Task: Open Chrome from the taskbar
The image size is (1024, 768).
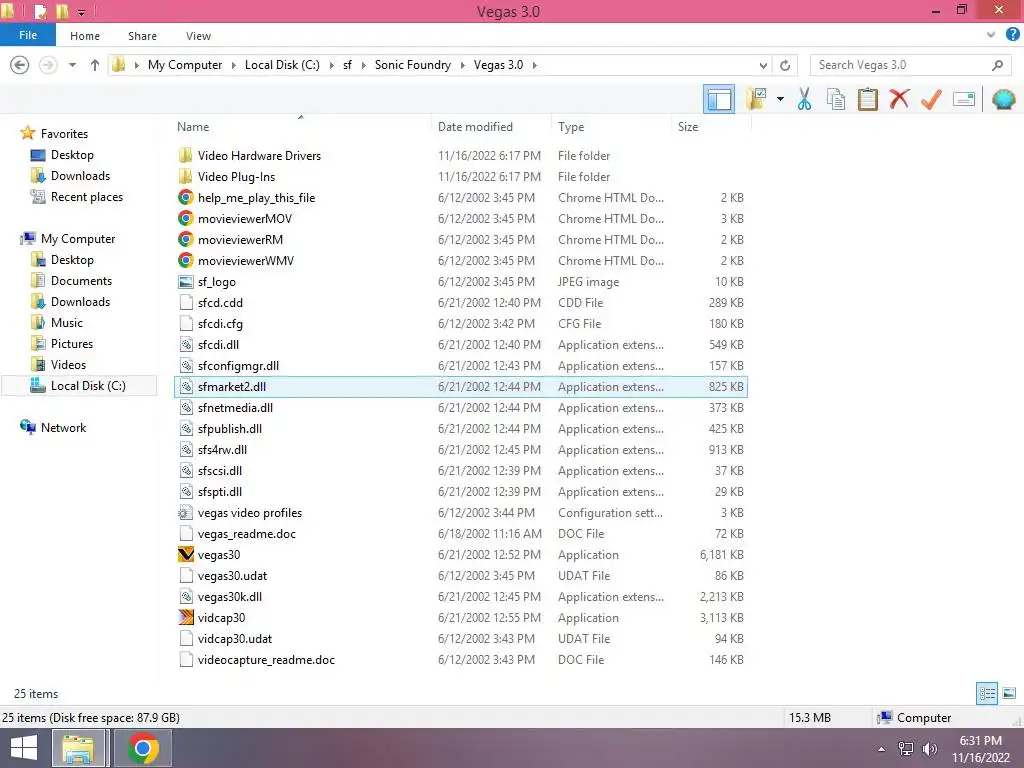Action: tap(143, 748)
